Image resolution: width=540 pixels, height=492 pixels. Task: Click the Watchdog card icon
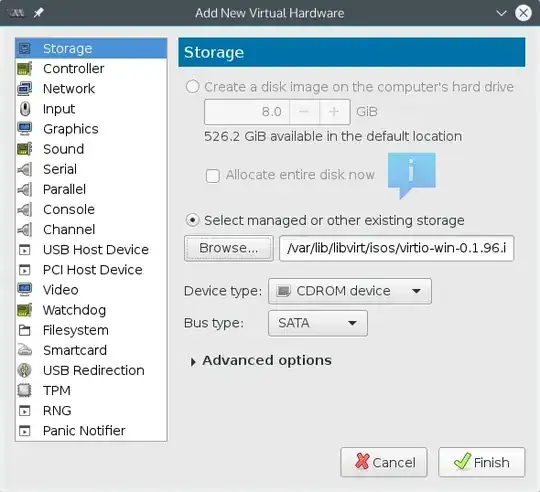coord(24,310)
